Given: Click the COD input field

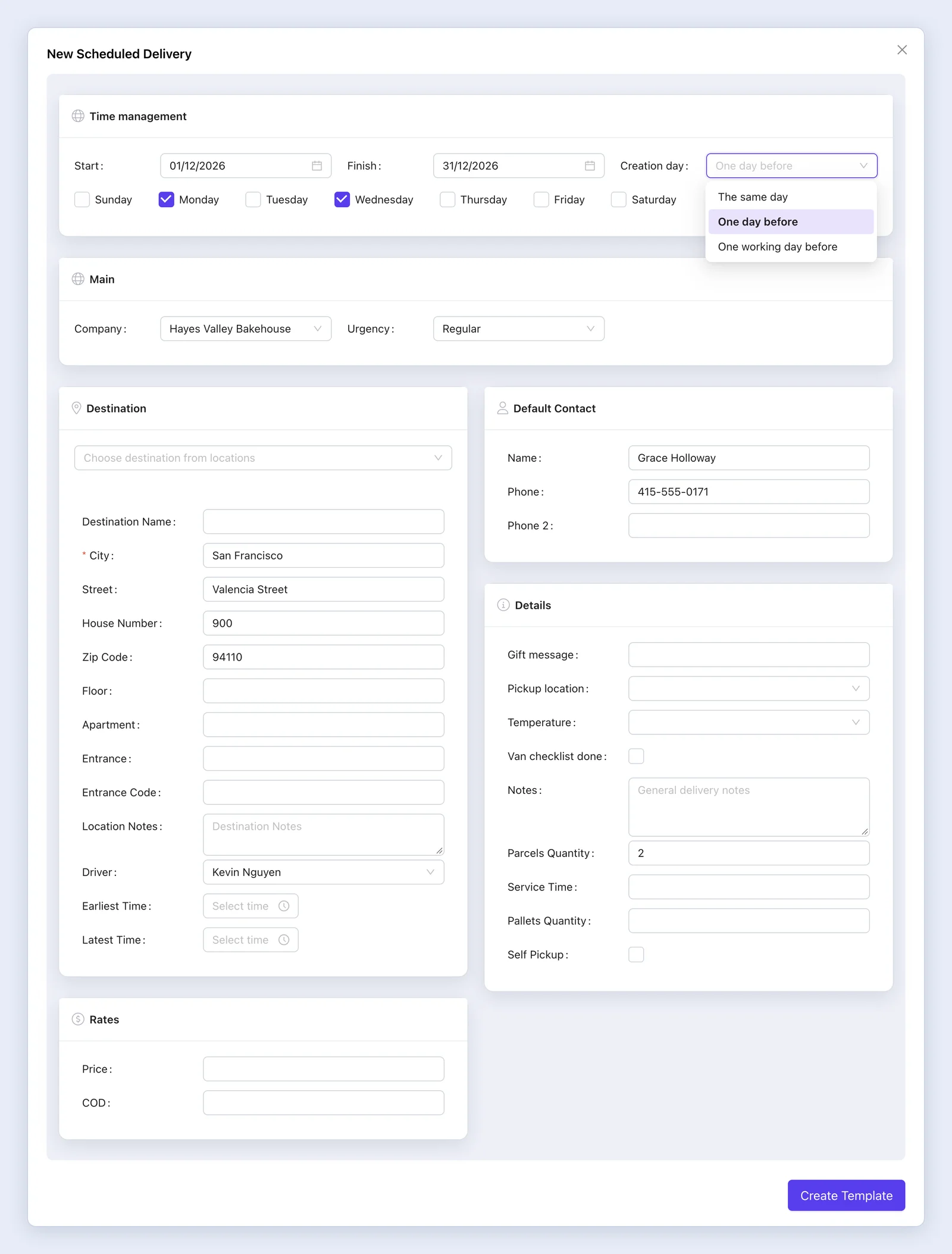Looking at the screenshot, I should (x=323, y=1103).
